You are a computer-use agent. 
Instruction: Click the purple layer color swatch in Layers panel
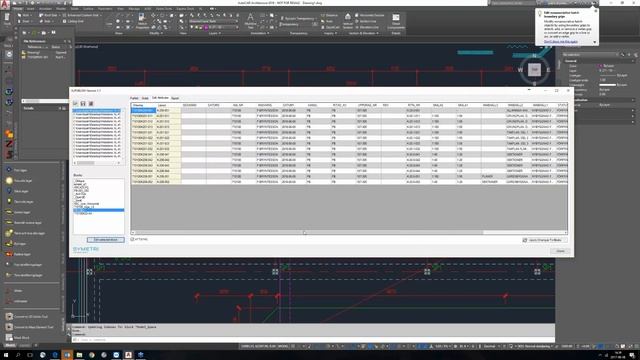[x=206, y=27]
